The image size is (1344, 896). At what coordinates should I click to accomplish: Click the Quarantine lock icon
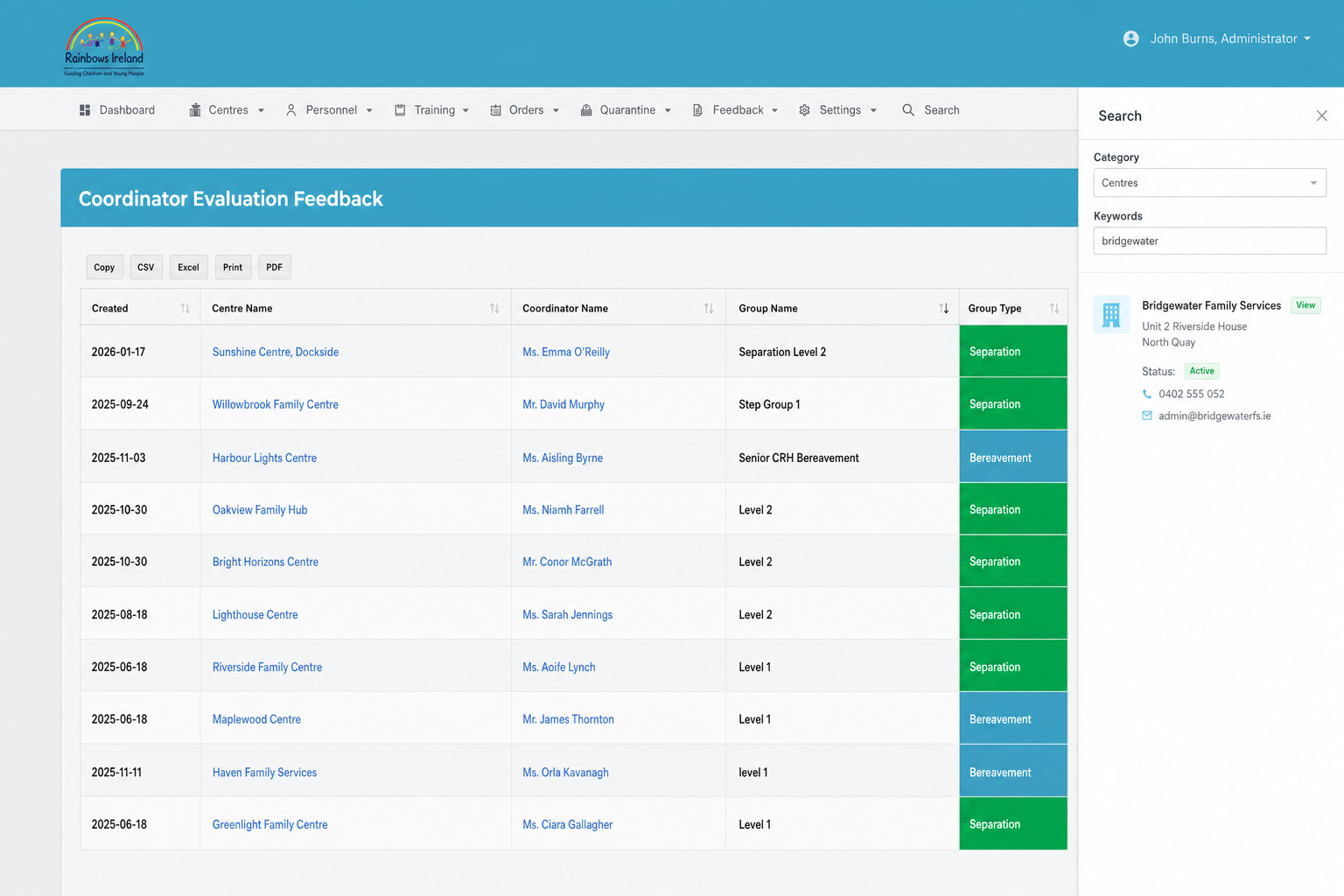pyautogui.click(x=586, y=110)
